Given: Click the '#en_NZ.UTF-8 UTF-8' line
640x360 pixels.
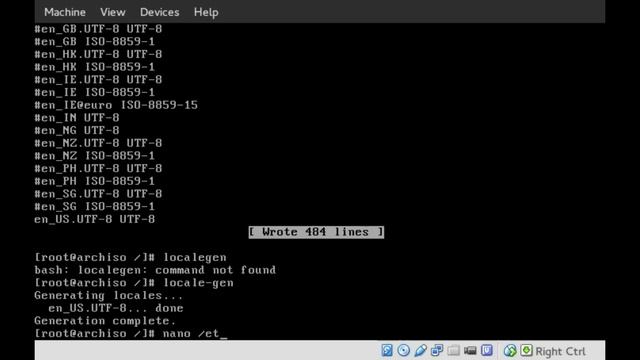Looking at the screenshot, I should click(x=98, y=143).
